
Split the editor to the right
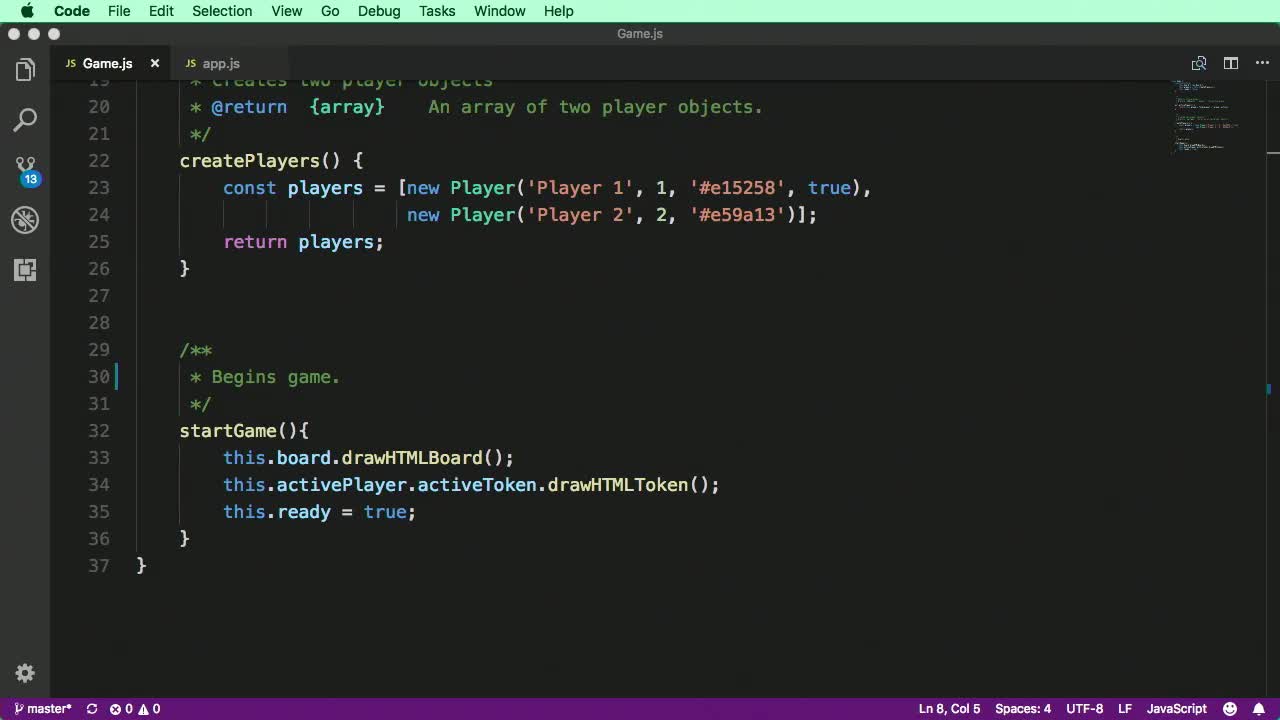1231,63
